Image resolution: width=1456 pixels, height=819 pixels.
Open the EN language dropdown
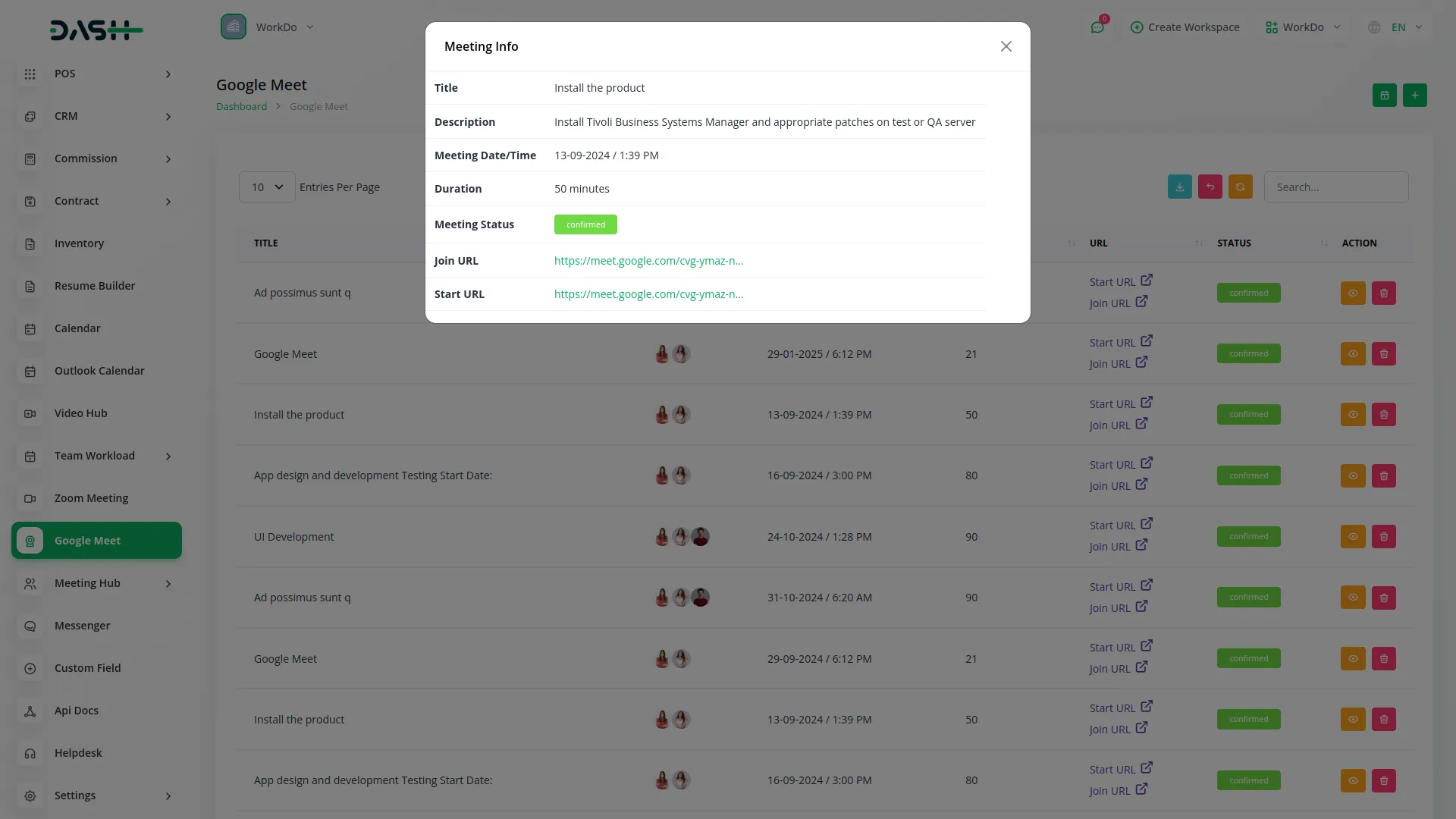[x=1398, y=27]
